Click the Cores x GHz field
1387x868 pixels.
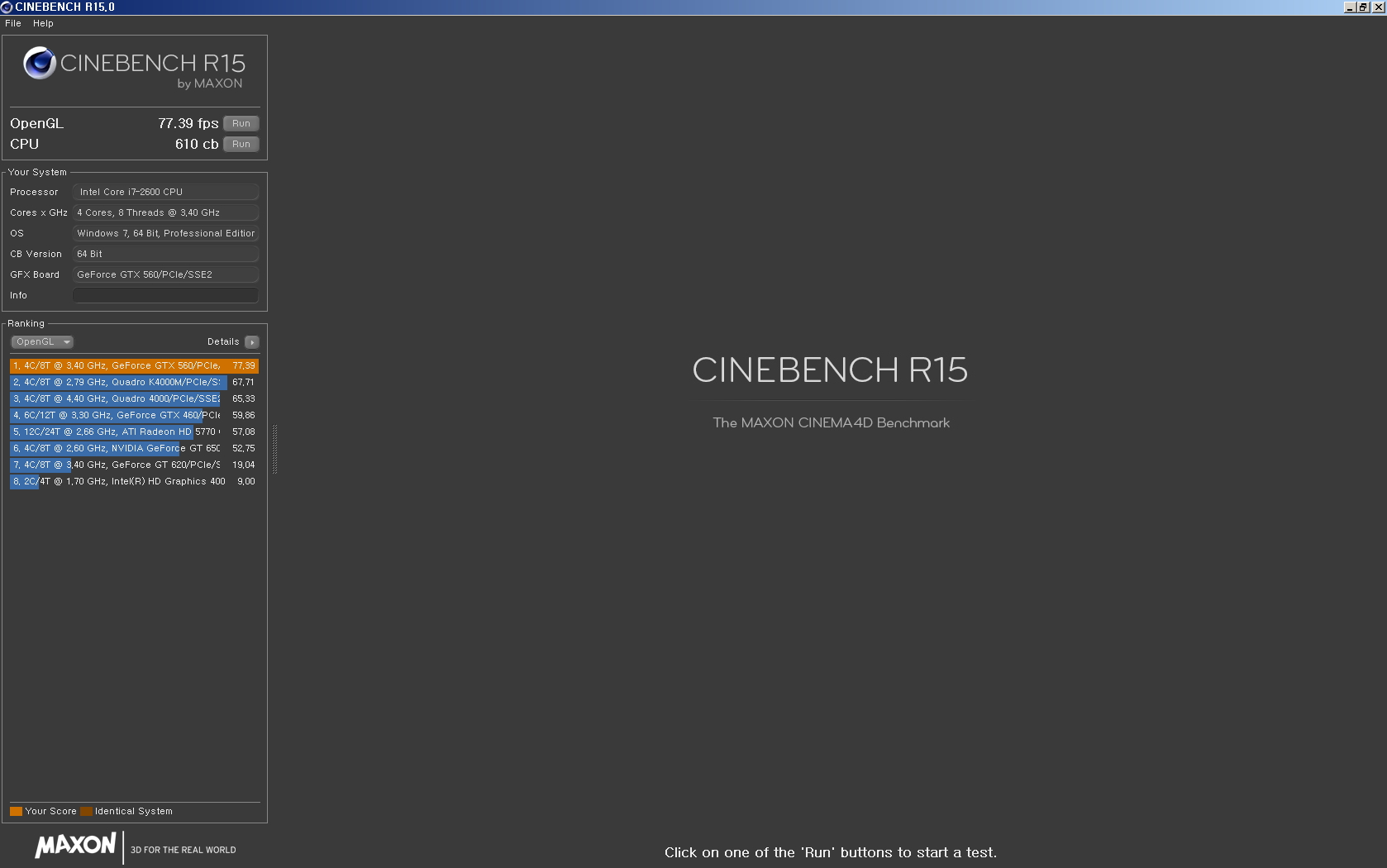pyautogui.click(x=165, y=212)
